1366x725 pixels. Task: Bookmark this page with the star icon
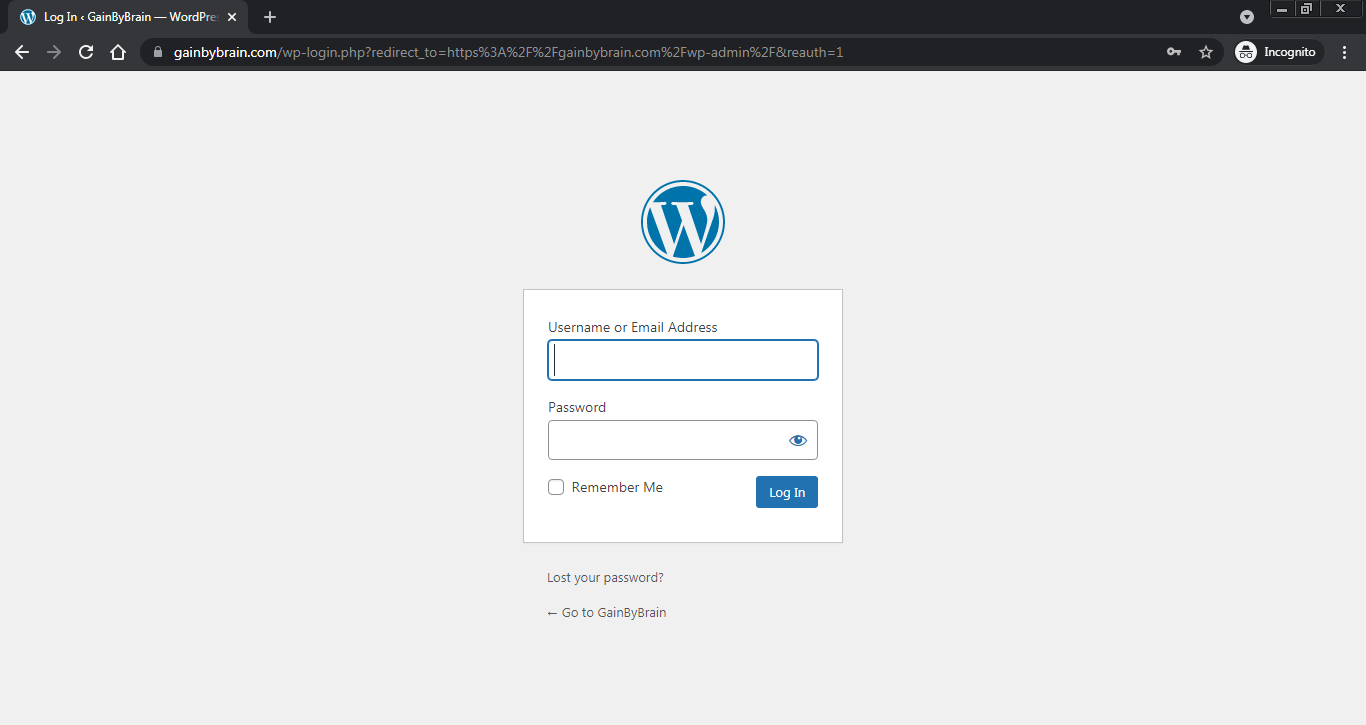click(1206, 52)
